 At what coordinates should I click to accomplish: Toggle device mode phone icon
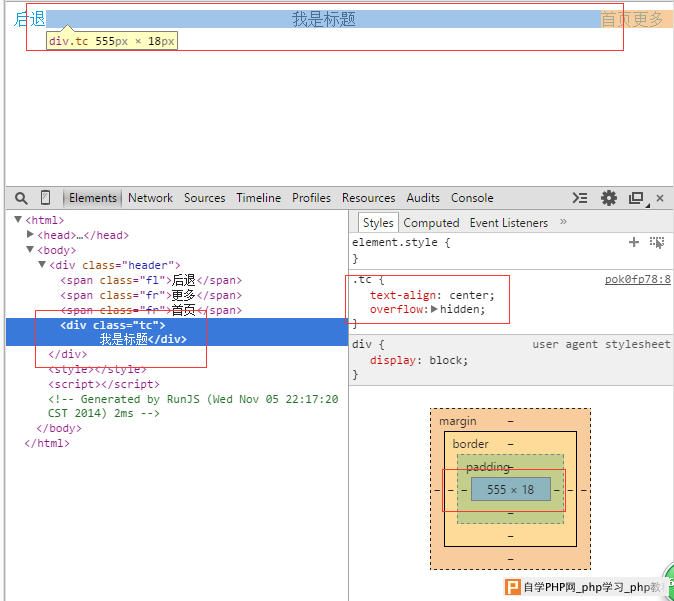(x=45, y=198)
